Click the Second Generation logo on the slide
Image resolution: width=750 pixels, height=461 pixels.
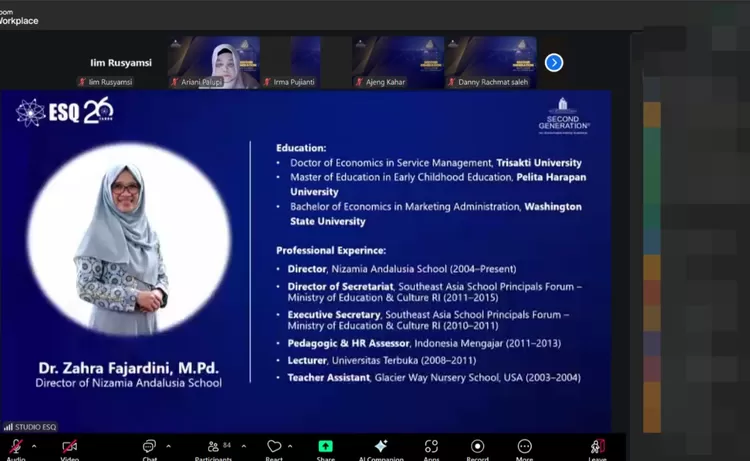coord(563,116)
